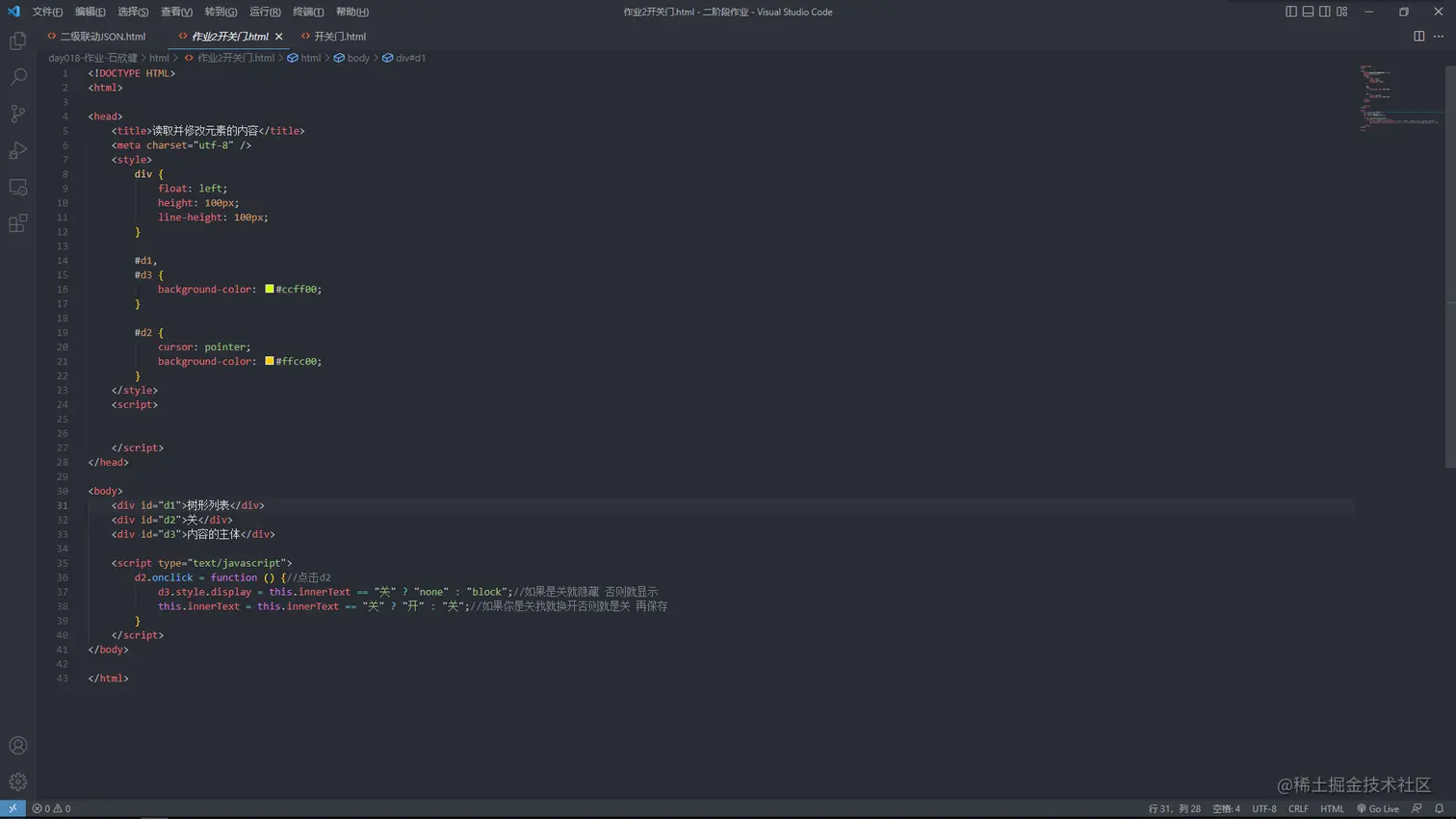
Task: Close the 作业2开关门.html tab
Action: pyautogui.click(x=279, y=37)
